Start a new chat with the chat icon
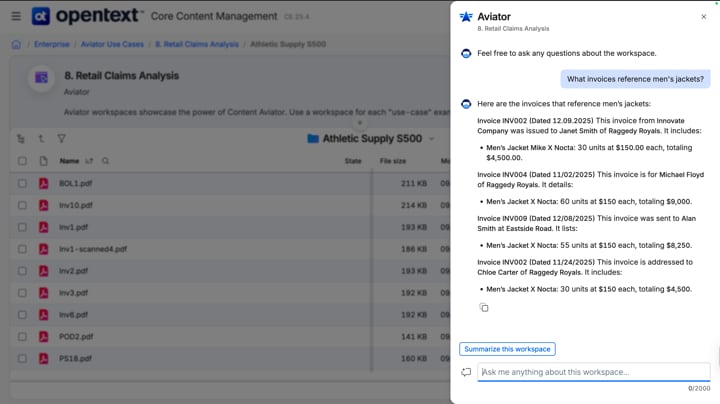Screen dimensions: 720x404 pyautogui.click(x=466, y=372)
